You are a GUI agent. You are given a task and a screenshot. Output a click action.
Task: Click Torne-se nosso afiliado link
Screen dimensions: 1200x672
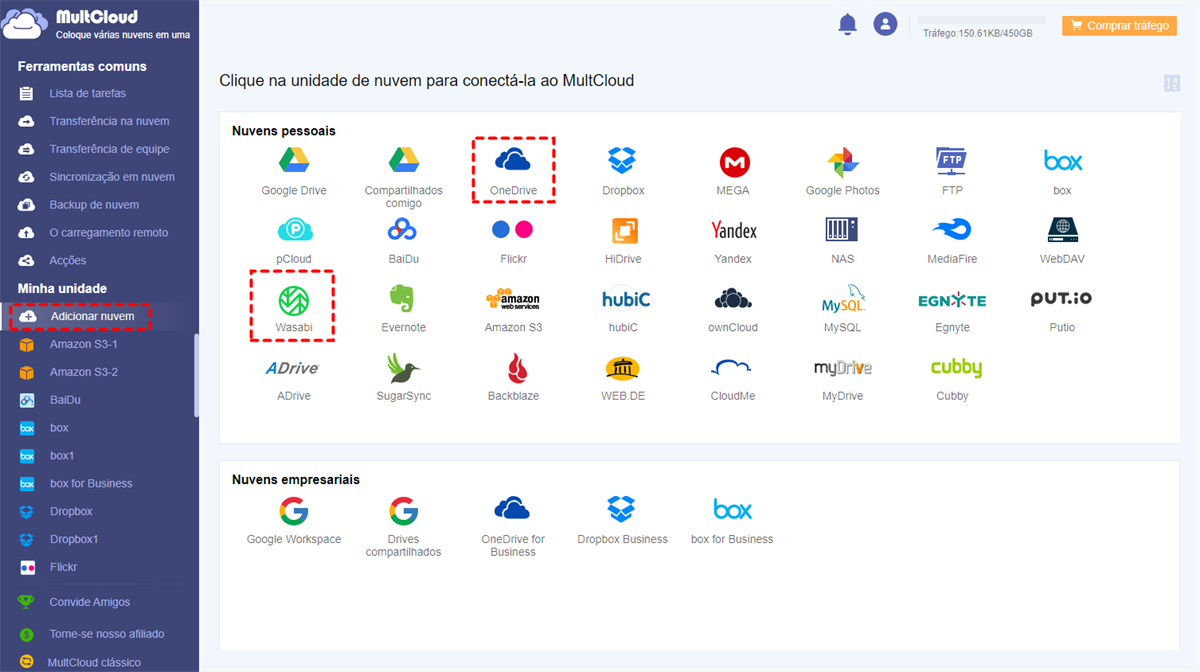pyautogui.click(x=107, y=634)
